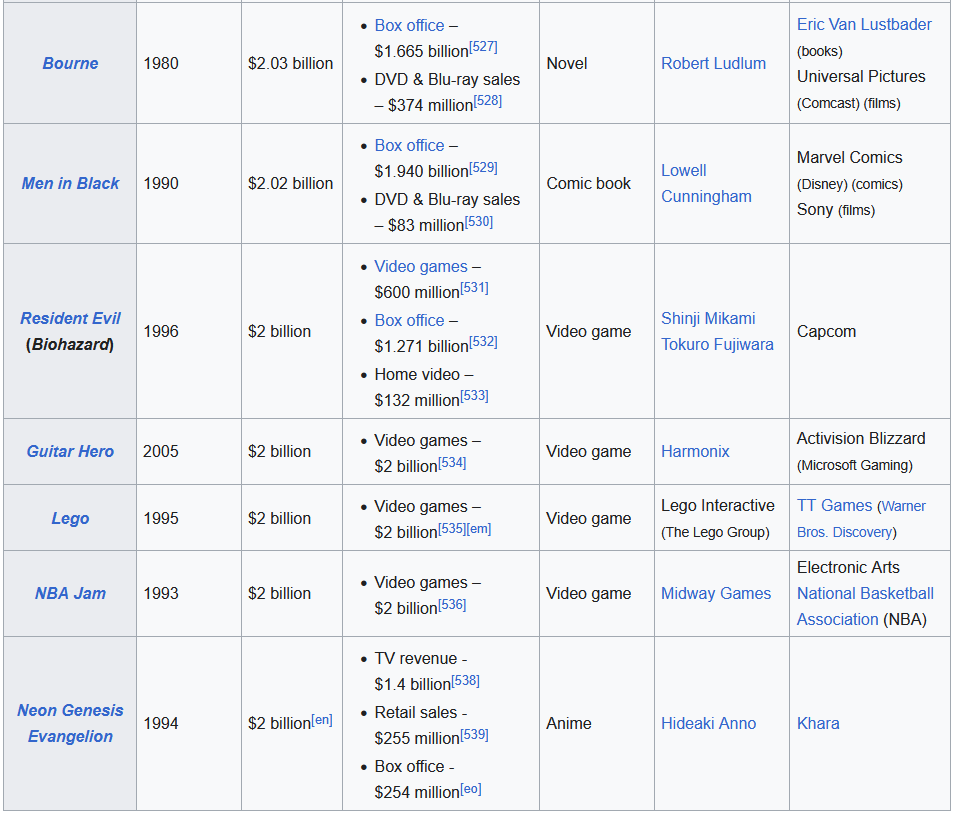The height and width of the screenshot is (816, 961).
Task: Click the year 1993 in NBA Jam row
Action: (x=161, y=593)
